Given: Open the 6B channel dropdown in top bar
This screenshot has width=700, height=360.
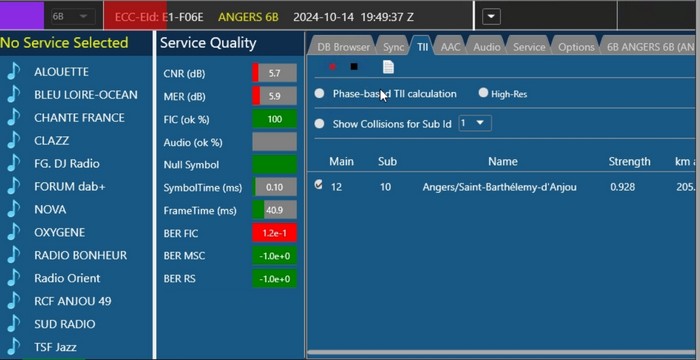Looking at the screenshot, I should click(73, 17).
